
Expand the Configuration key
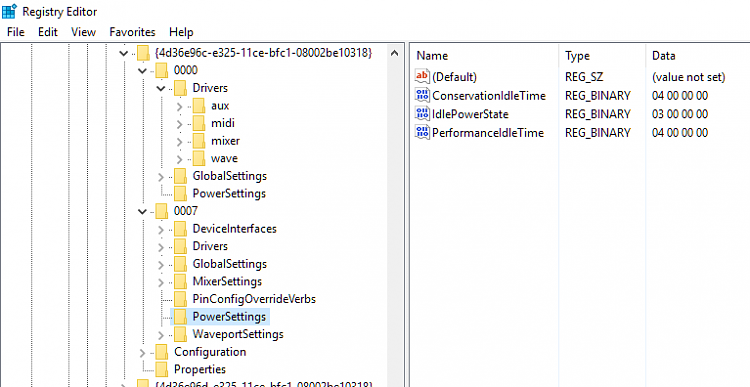tap(143, 353)
